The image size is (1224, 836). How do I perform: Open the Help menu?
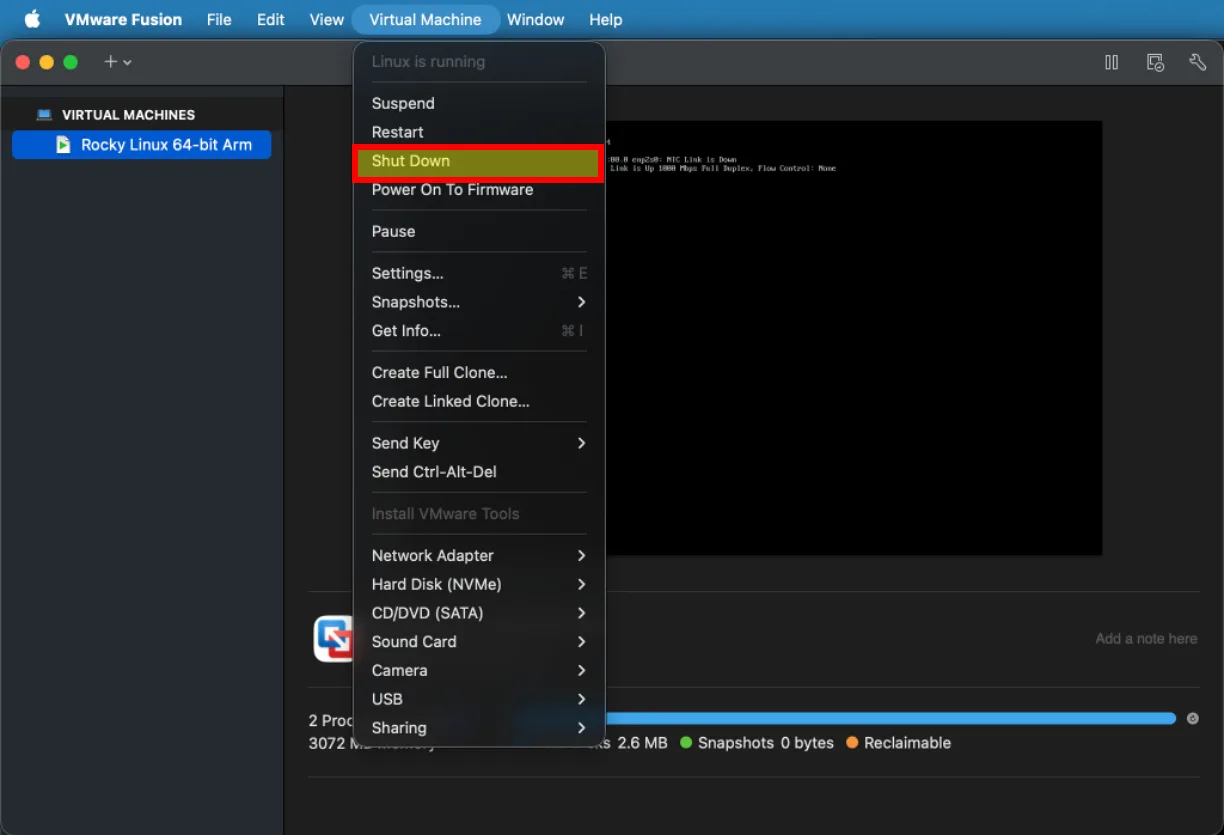tap(605, 19)
